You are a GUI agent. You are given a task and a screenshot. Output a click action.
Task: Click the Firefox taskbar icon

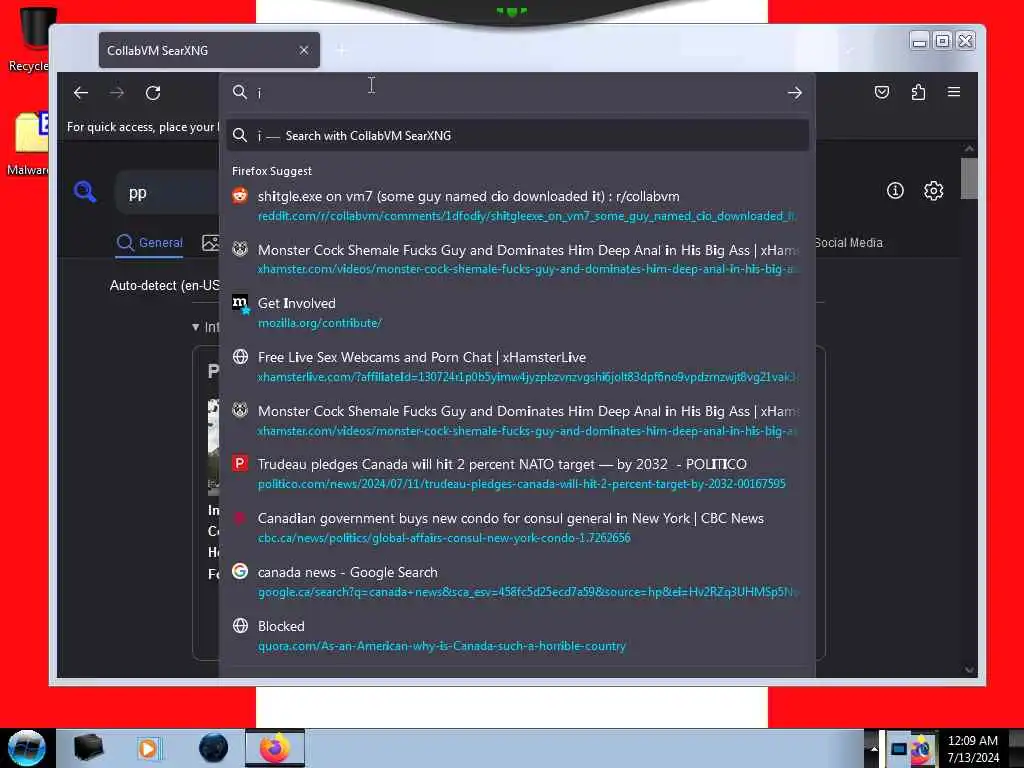tap(275, 748)
